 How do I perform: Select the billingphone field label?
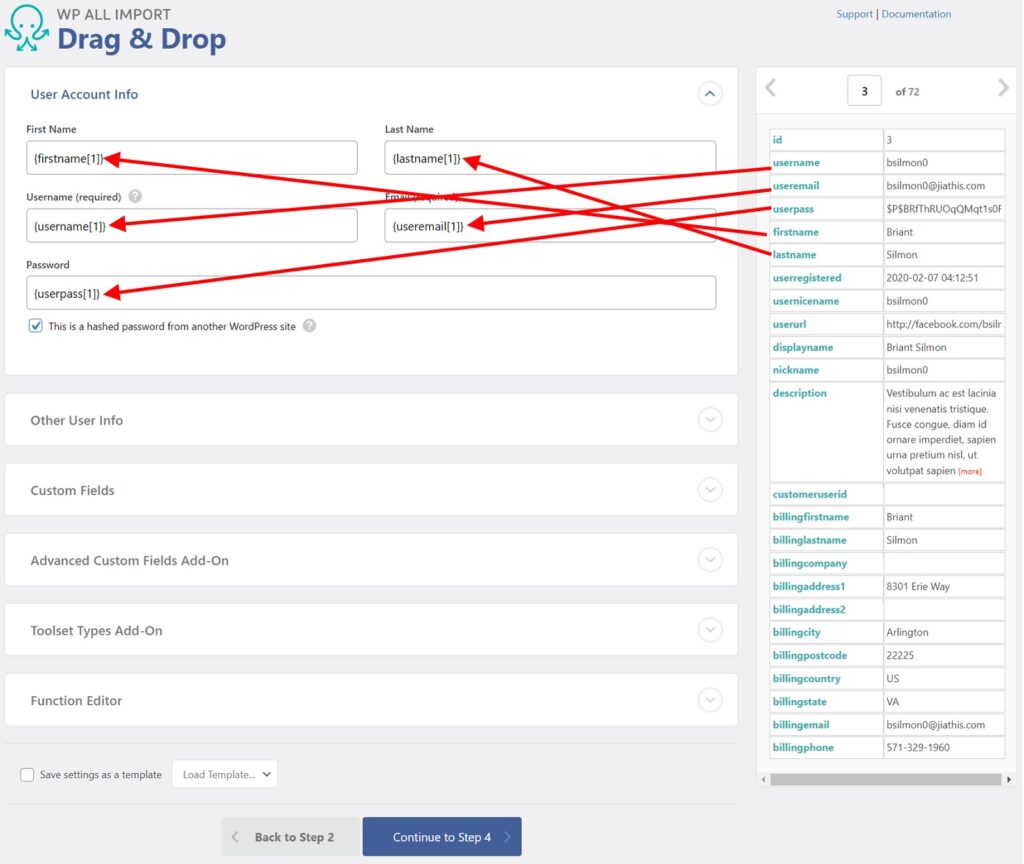point(803,748)
